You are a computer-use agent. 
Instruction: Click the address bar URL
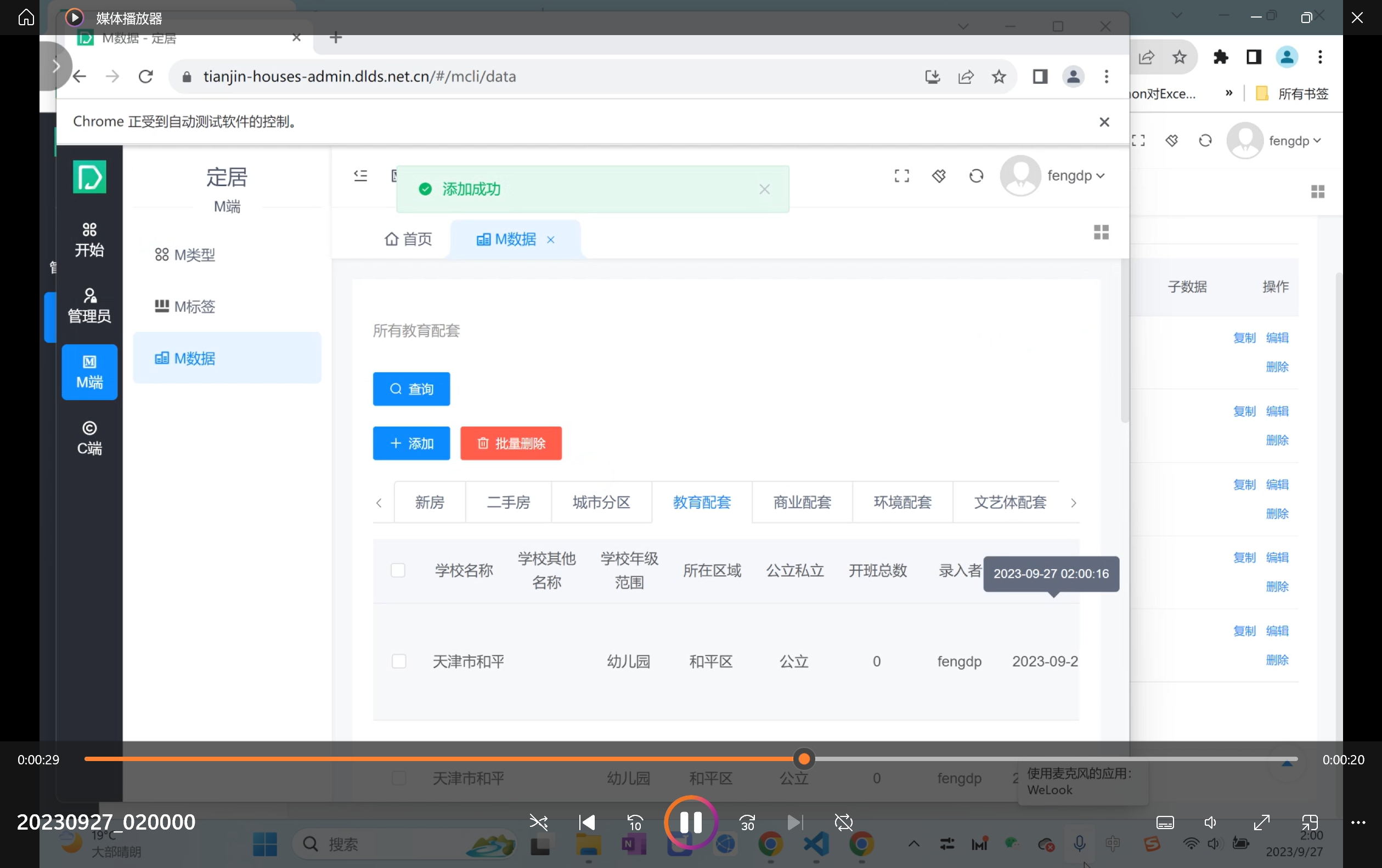tap(359, 76)
